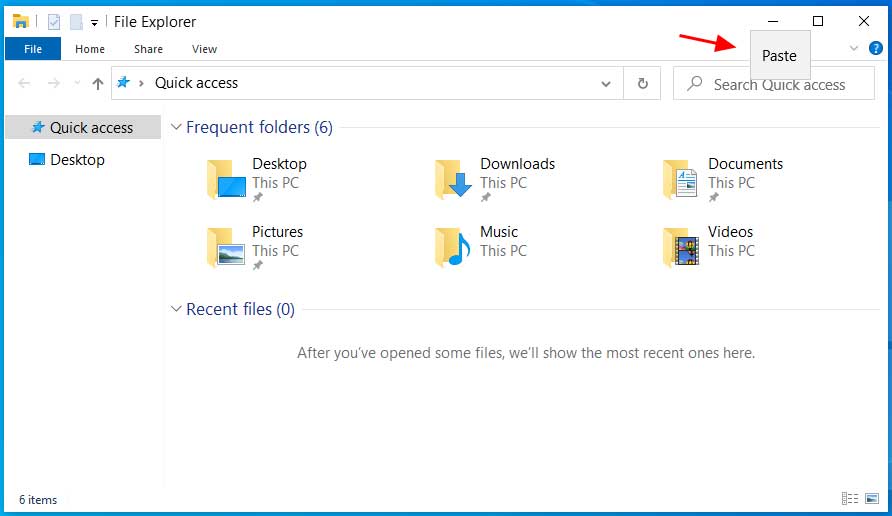Switch to the Share ribbon tab

(x=148, y=49)
